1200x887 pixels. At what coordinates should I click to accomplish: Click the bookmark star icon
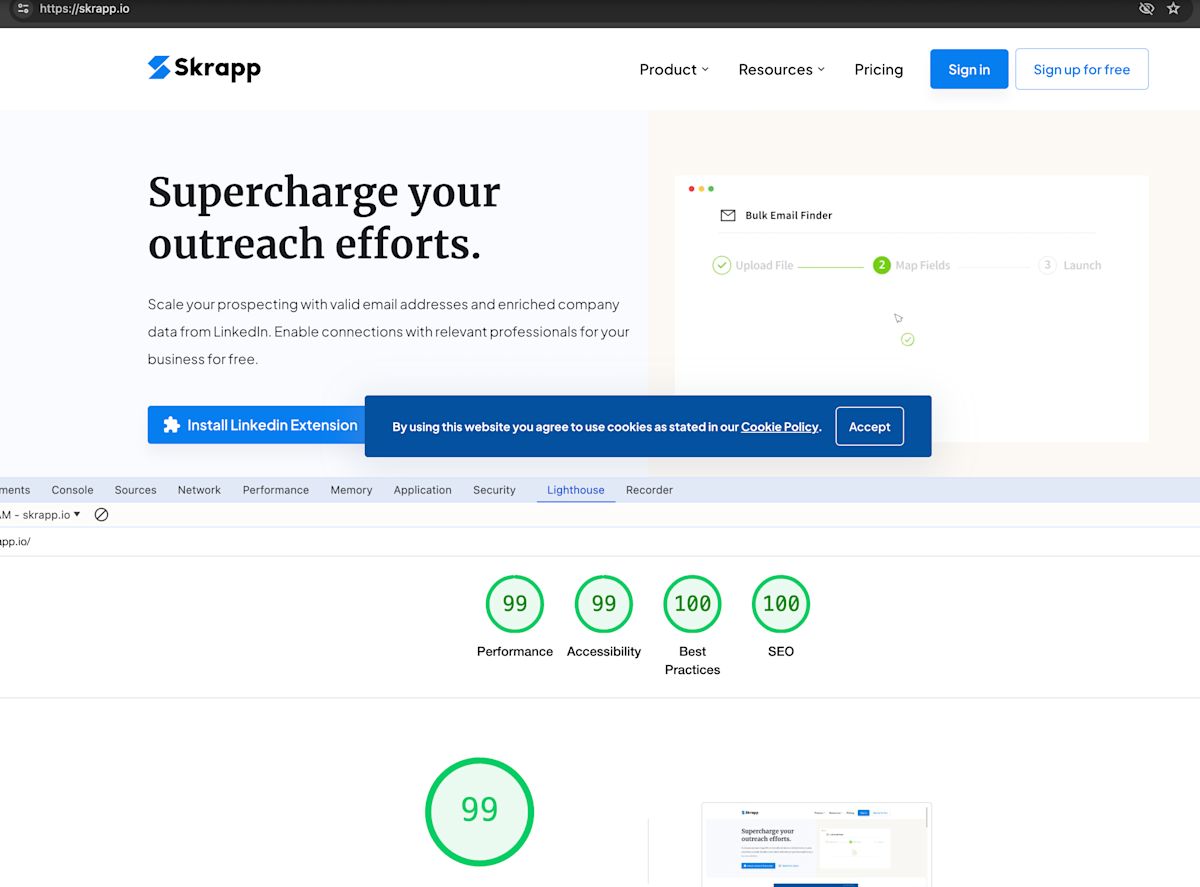tap(1174, 8)
